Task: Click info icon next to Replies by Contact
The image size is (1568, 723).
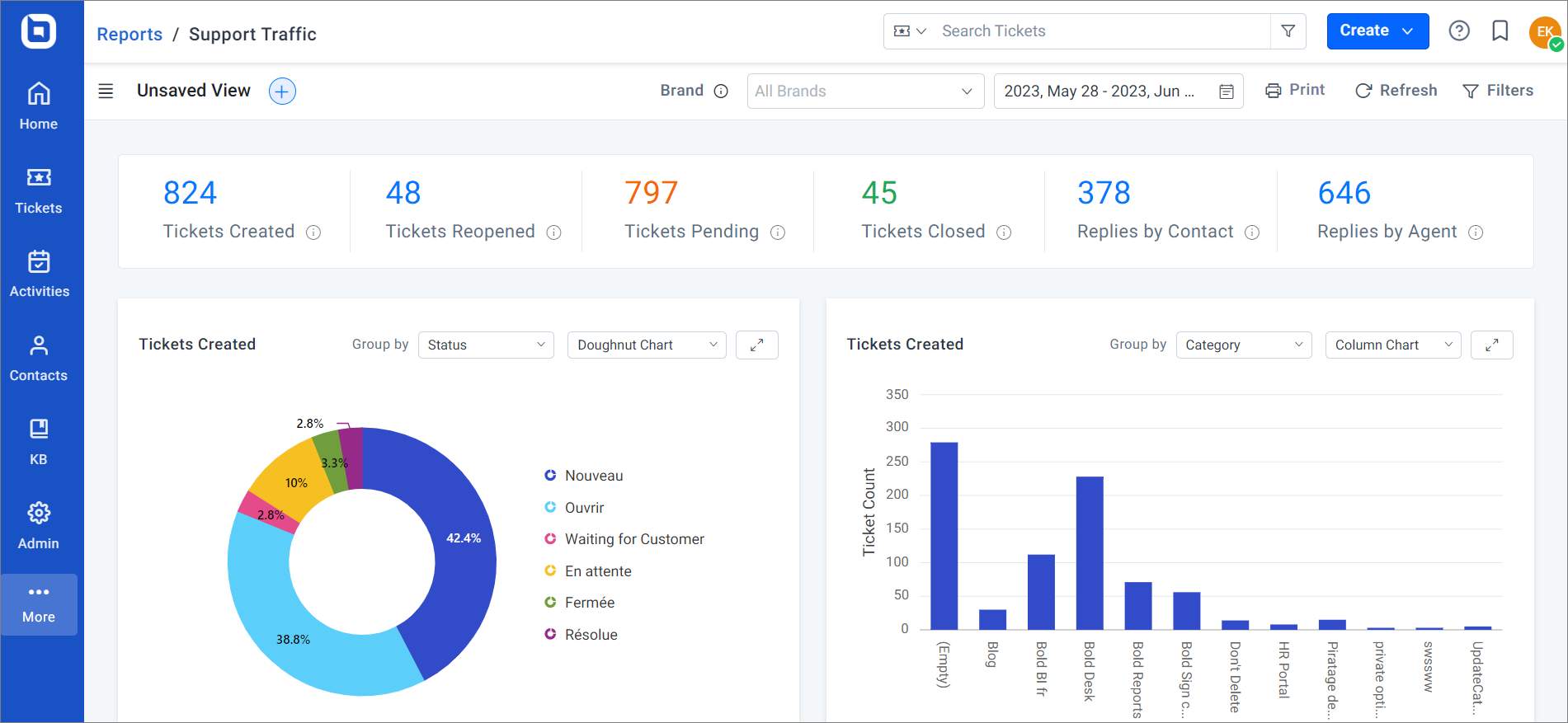Action: [x=1252, y=232]
